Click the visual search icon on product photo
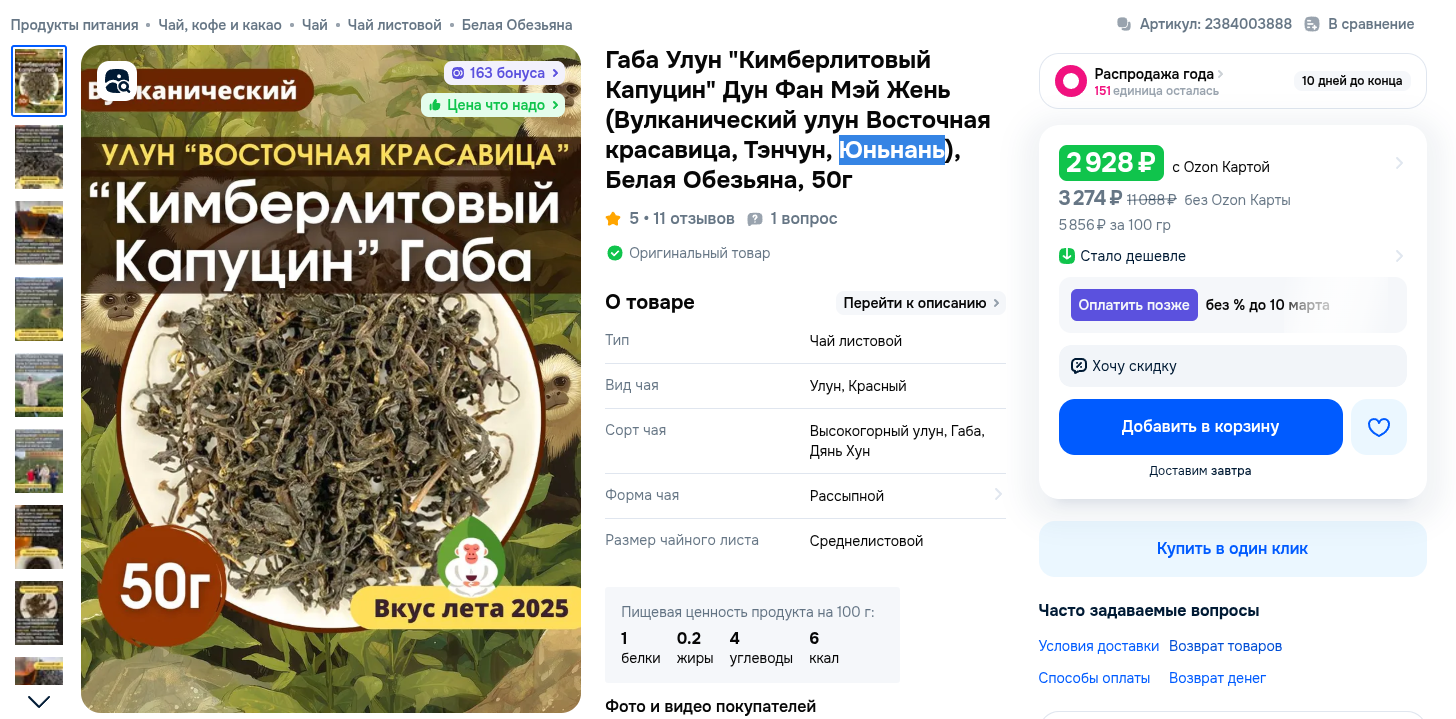 pos(117,81)
